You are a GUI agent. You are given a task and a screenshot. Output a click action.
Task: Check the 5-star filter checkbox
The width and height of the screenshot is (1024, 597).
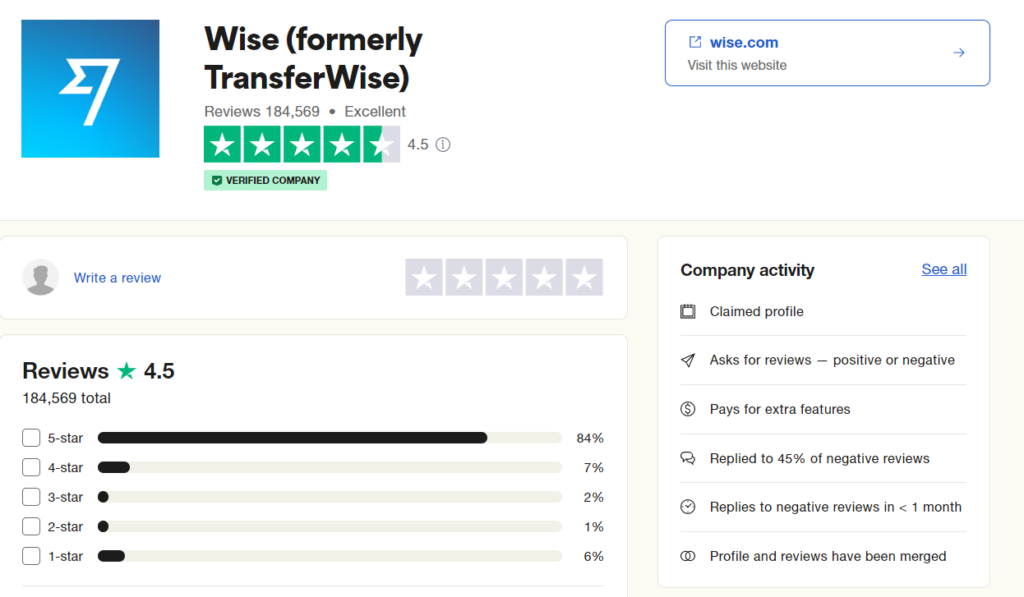(31, 438)
